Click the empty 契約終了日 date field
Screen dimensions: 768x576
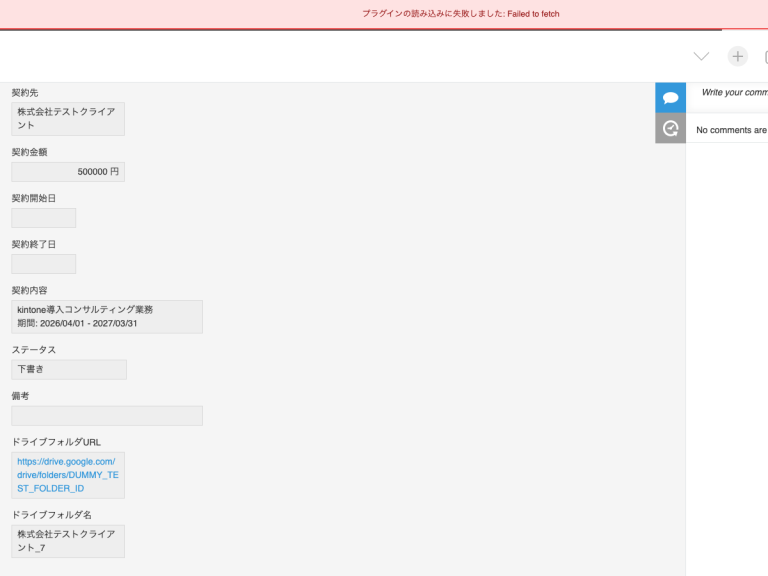pos(44,264)
